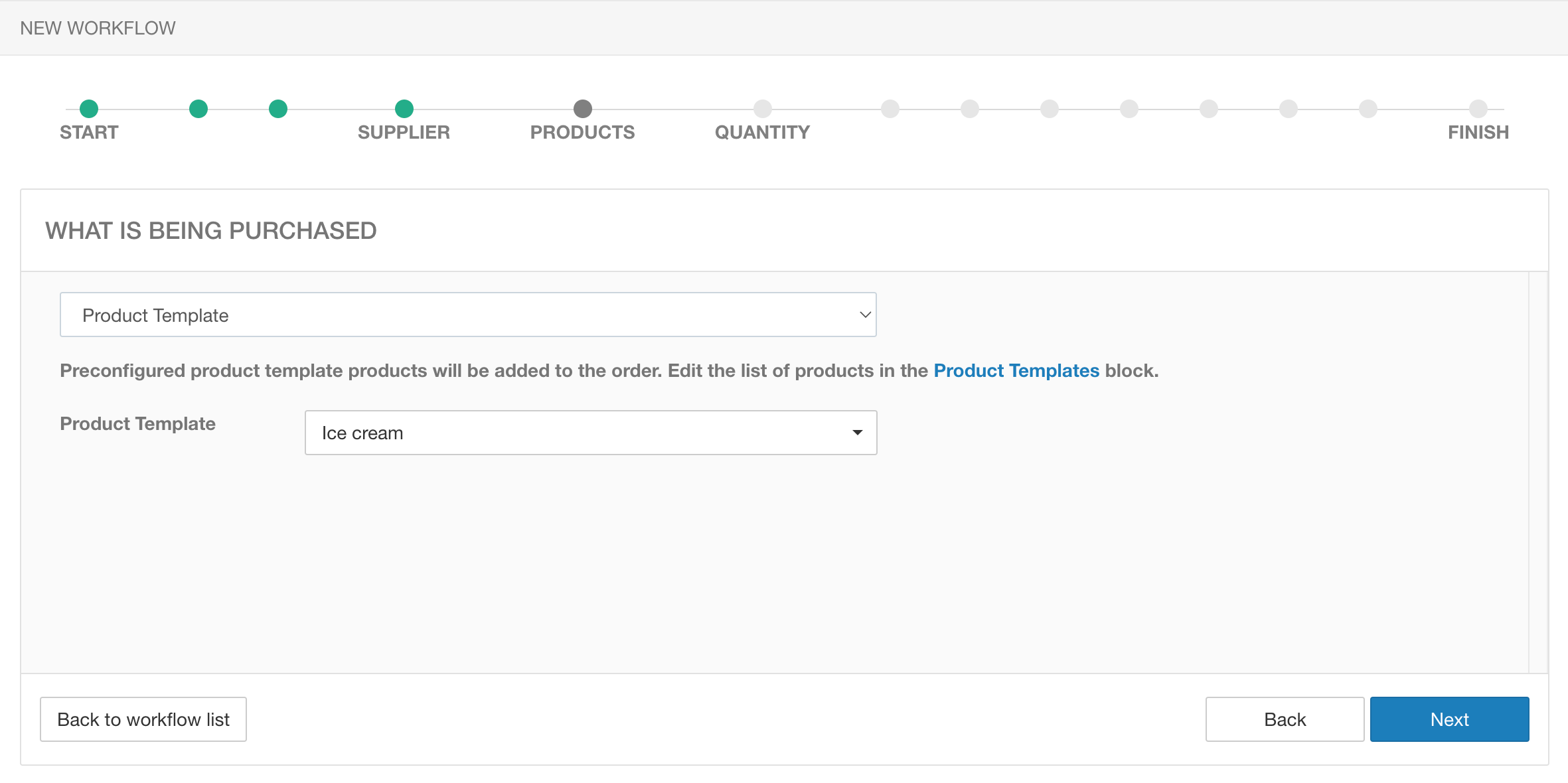Click the vertical scrollbar on panel right
Image resolution: width=1568 pixels, height=783 pixels.
pyautogui.click(x=1538, y=472)
